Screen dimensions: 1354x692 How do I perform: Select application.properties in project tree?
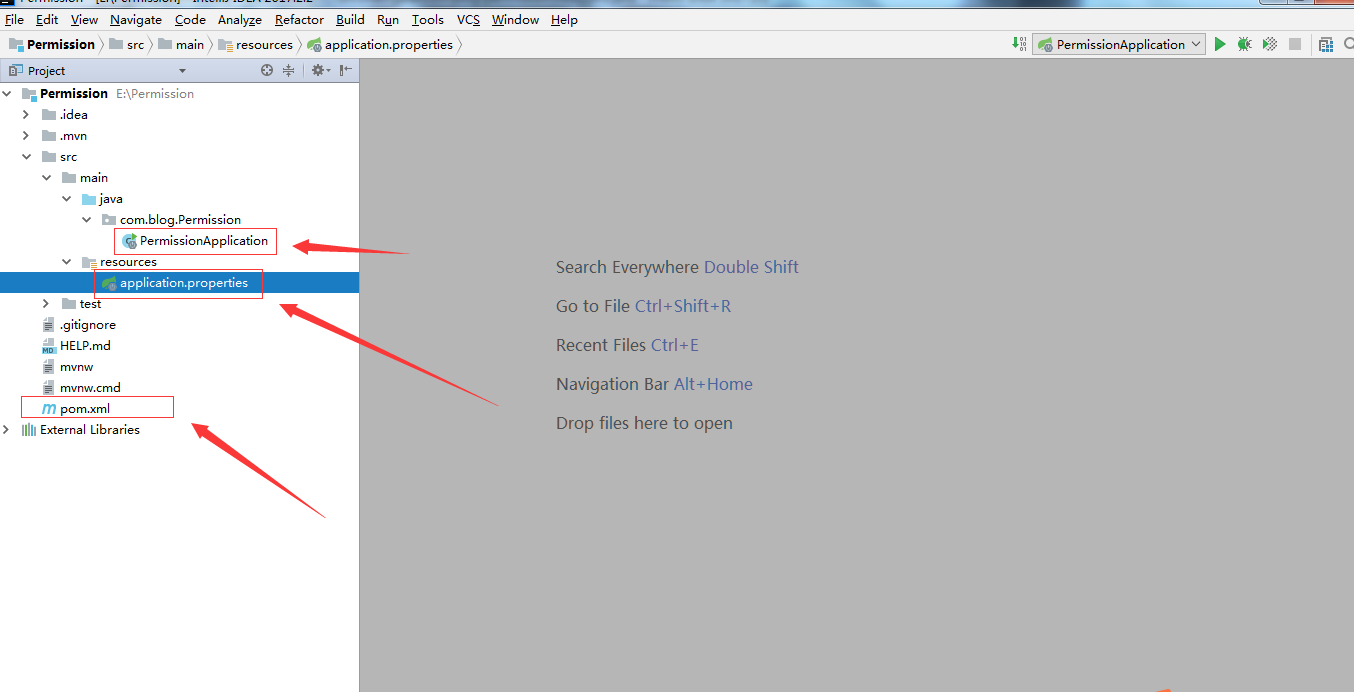tap(184, 283)
